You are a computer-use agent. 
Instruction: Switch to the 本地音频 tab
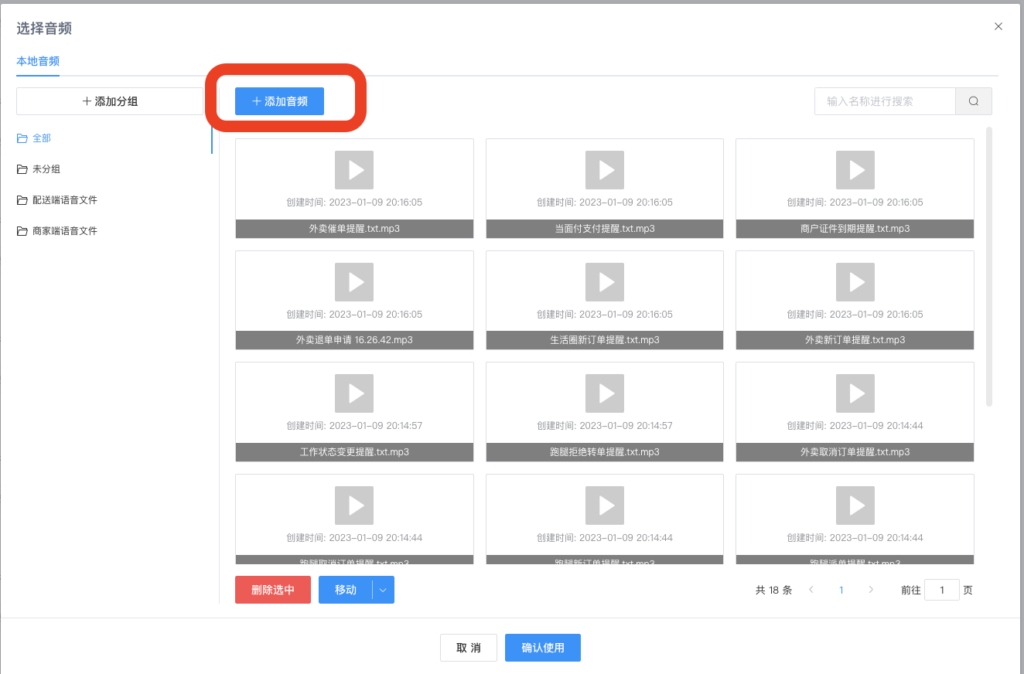[x=37, y=61]
